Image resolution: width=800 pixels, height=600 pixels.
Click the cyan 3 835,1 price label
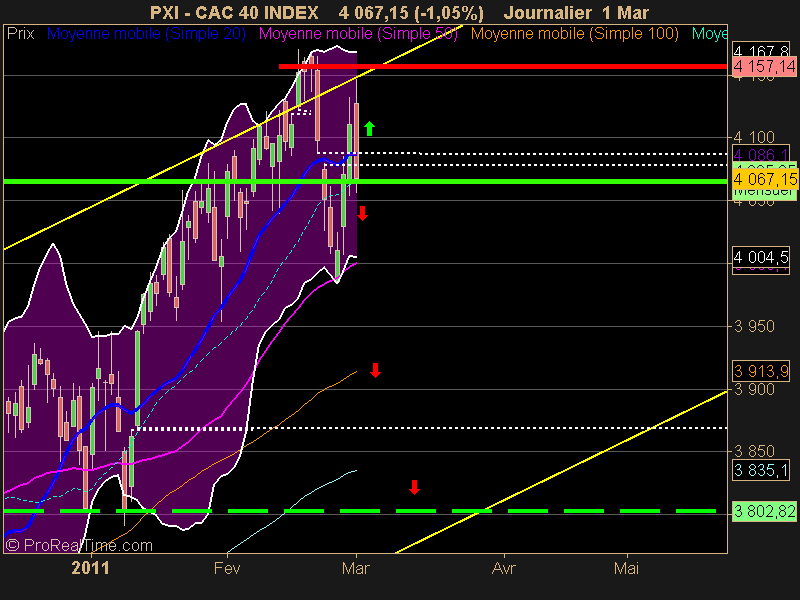click(761, 470)
